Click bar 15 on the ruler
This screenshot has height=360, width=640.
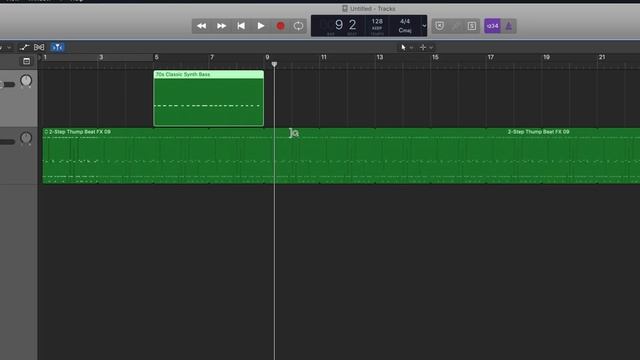click(435, 57)
